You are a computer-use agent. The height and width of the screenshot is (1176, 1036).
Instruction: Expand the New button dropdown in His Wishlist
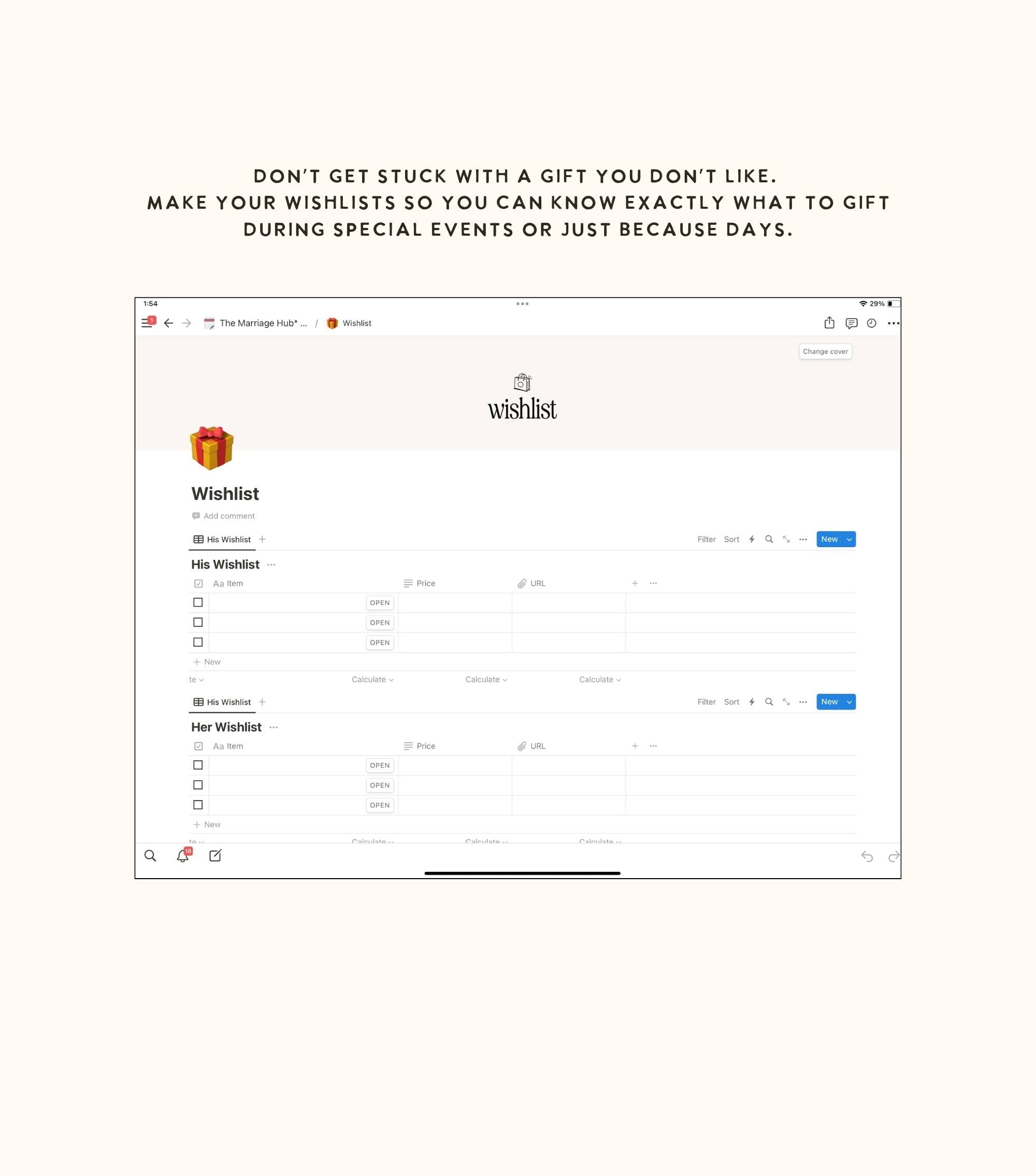(849, 539)
